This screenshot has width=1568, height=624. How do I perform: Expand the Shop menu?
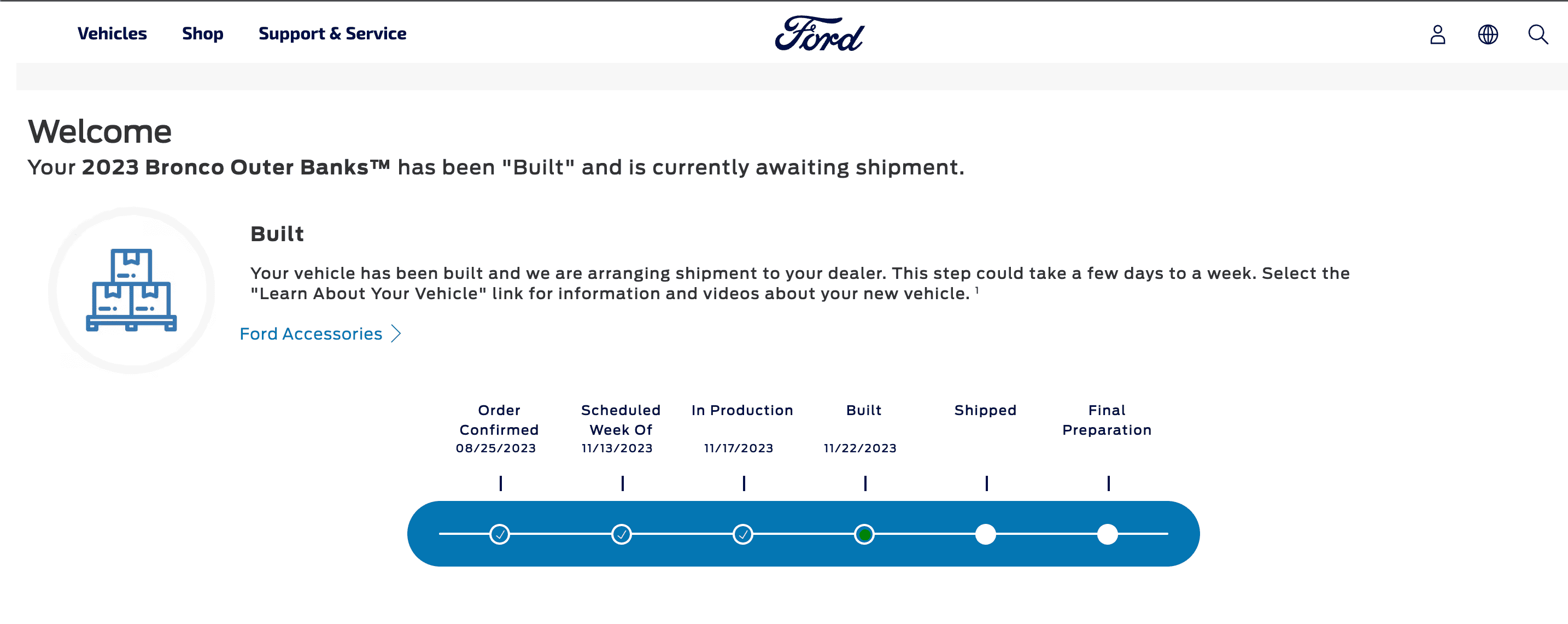tap(203, 33)
